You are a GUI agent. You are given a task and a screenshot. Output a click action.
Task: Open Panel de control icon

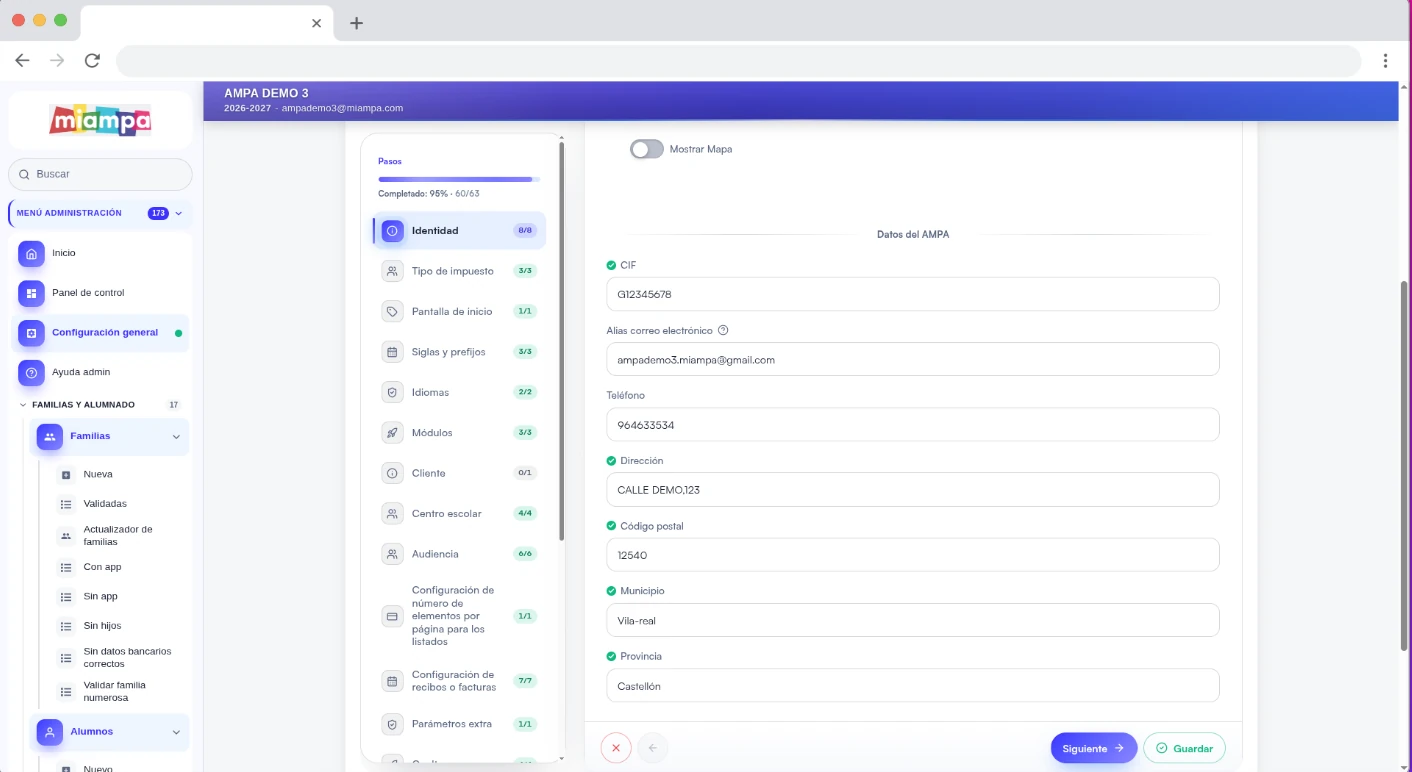click(x=31, y=293)
